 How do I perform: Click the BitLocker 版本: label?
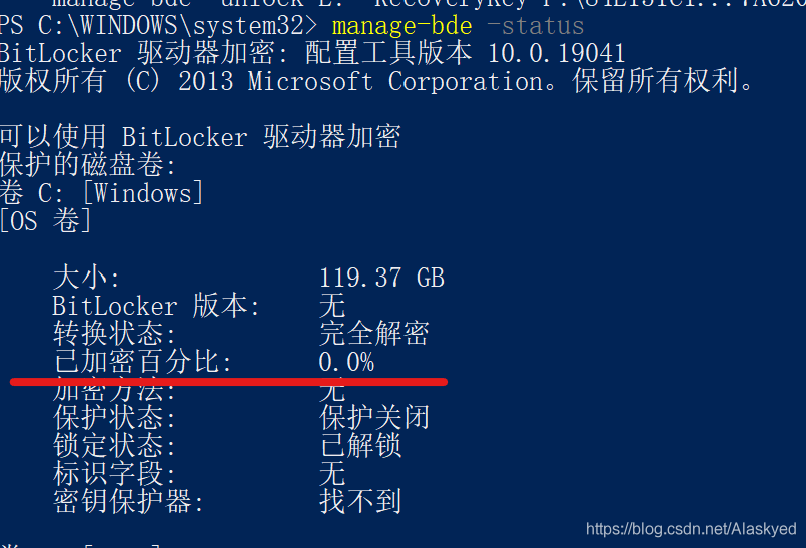click(156, 306)
